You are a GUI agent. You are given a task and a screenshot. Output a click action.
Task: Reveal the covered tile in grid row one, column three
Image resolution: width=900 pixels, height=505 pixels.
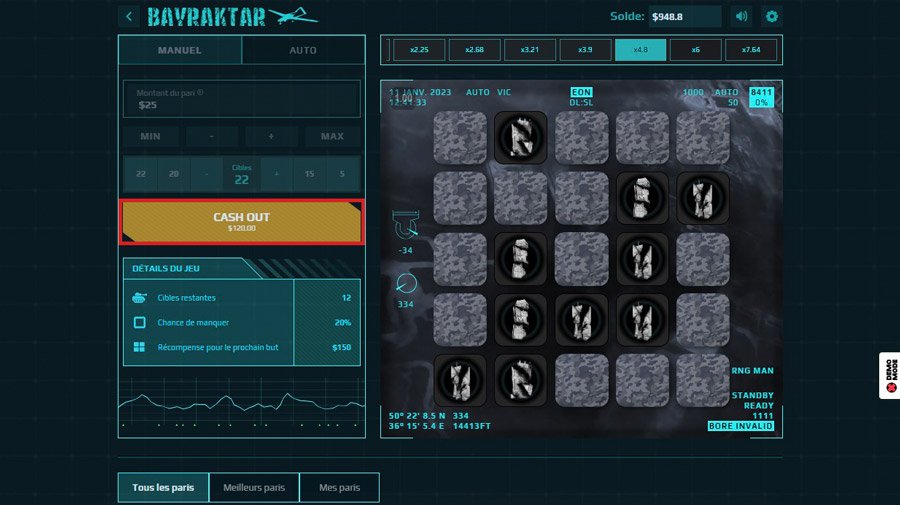(581, 138)
